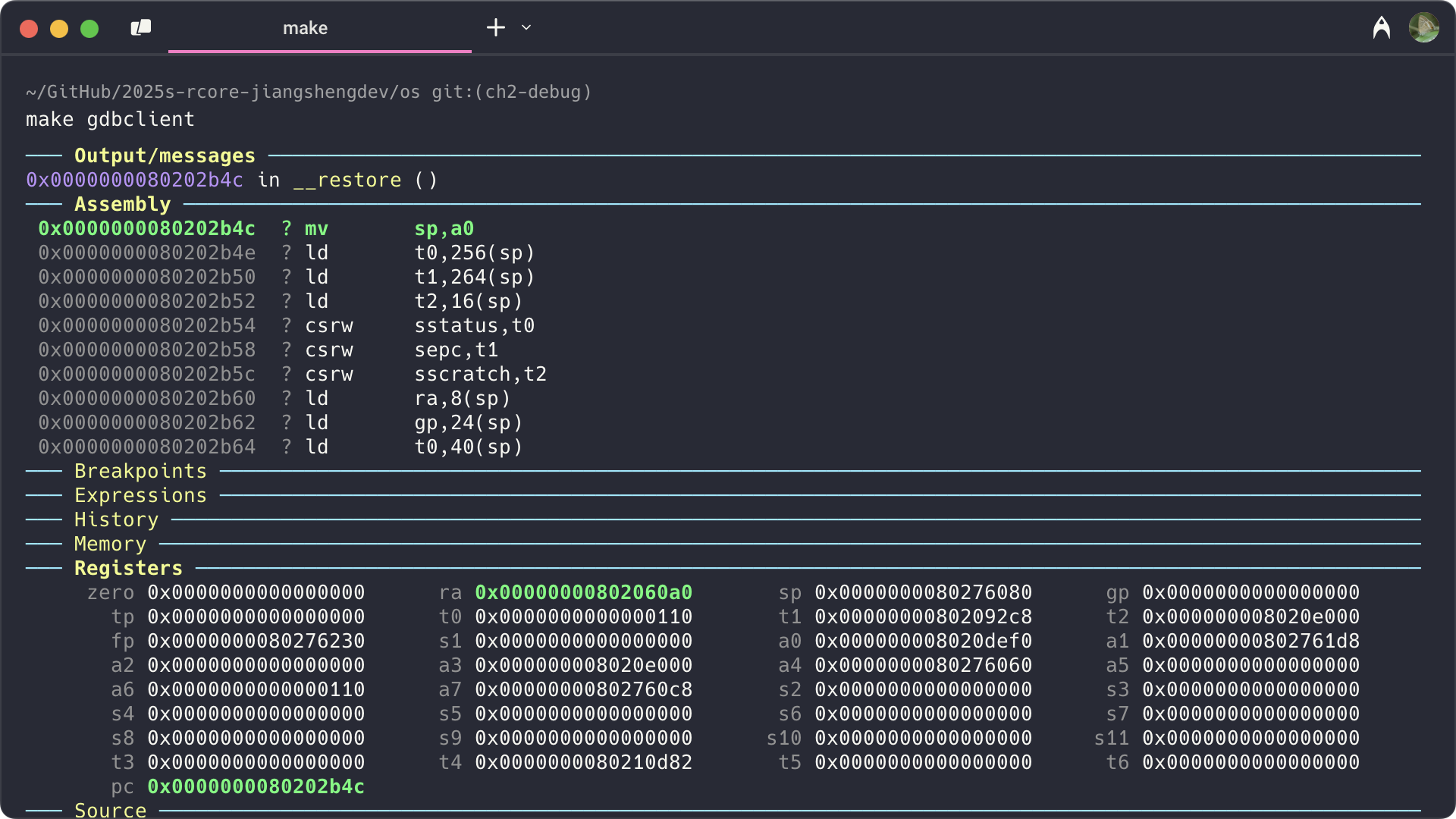Click the highlighted ra register value
The image size is (1456, 819).
coord(583,592)
